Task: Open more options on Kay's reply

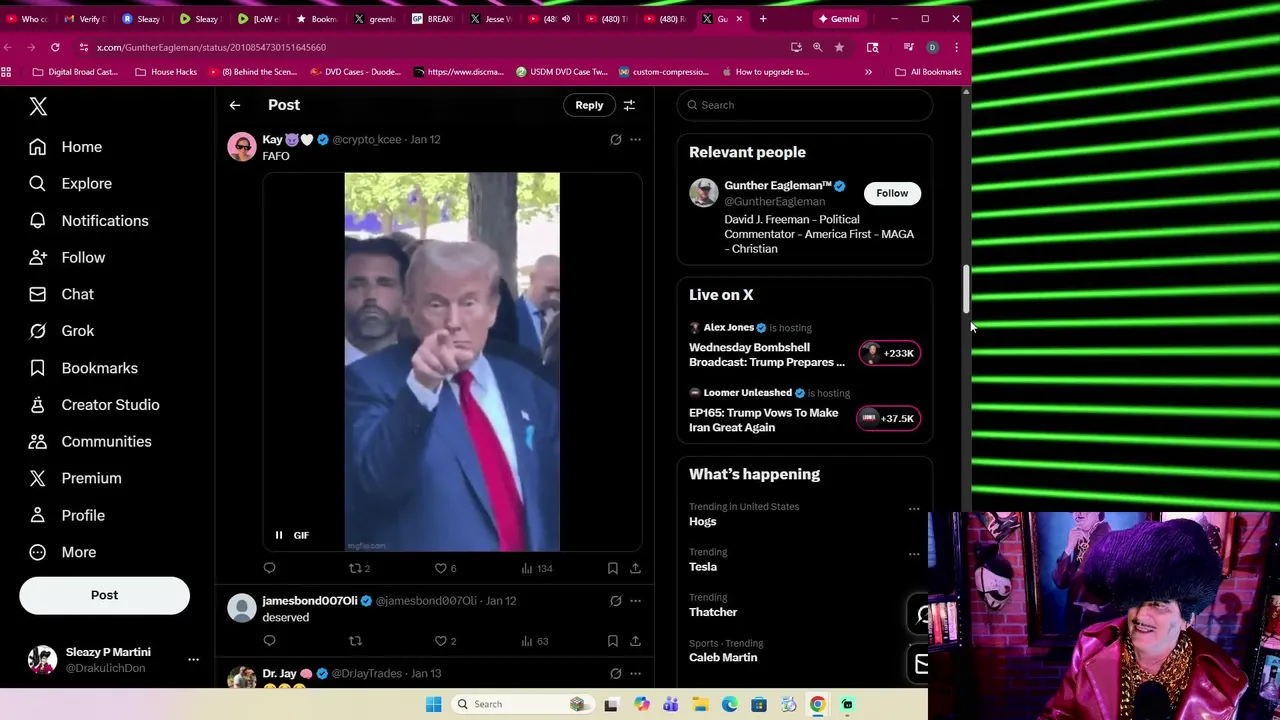Action: (635, 140)
